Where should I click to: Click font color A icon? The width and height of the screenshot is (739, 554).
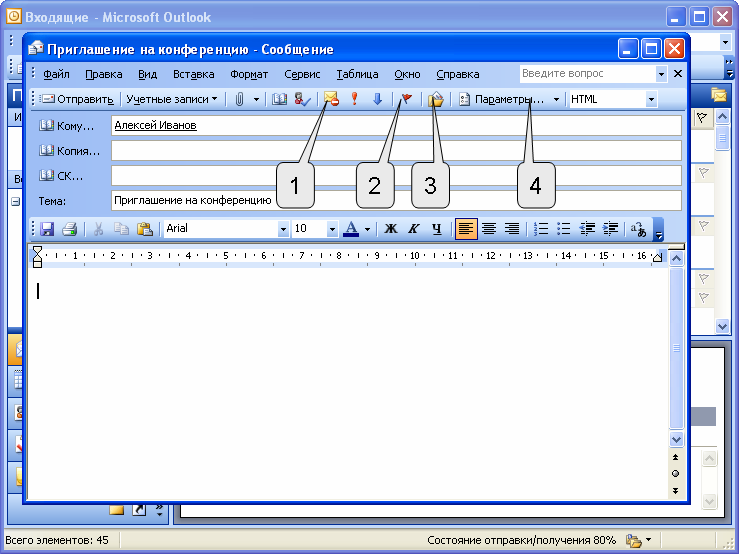[351, 229]
